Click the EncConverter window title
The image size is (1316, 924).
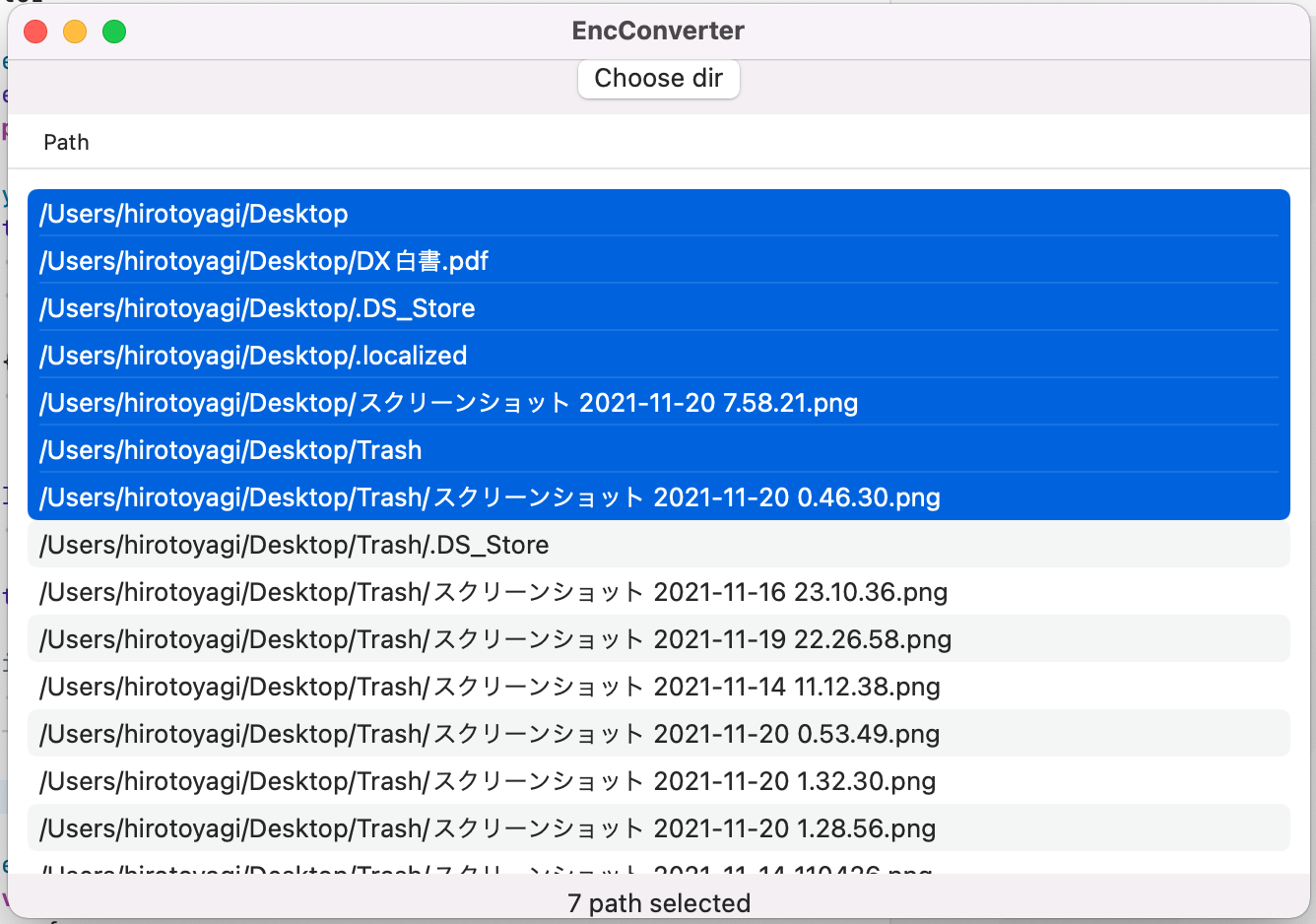point(658,31)
